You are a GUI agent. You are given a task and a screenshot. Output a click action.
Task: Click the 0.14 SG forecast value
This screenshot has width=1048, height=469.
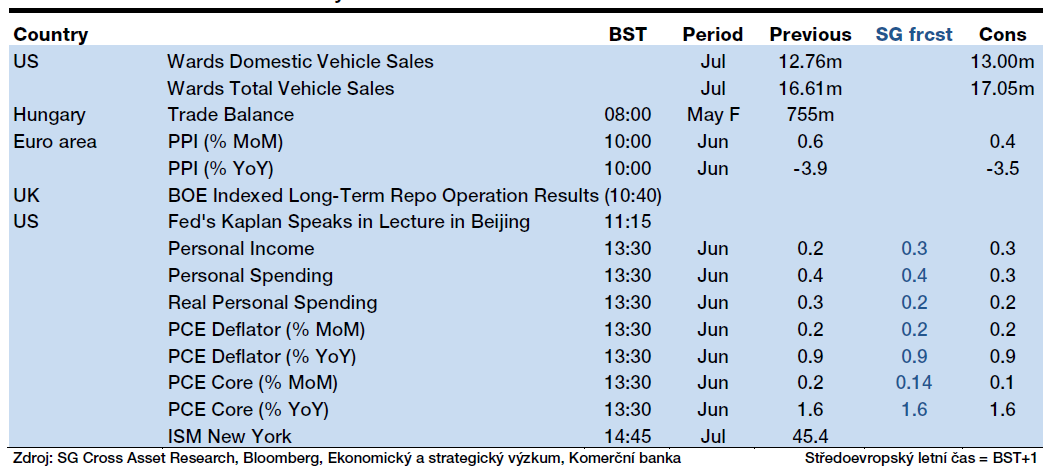914,383
